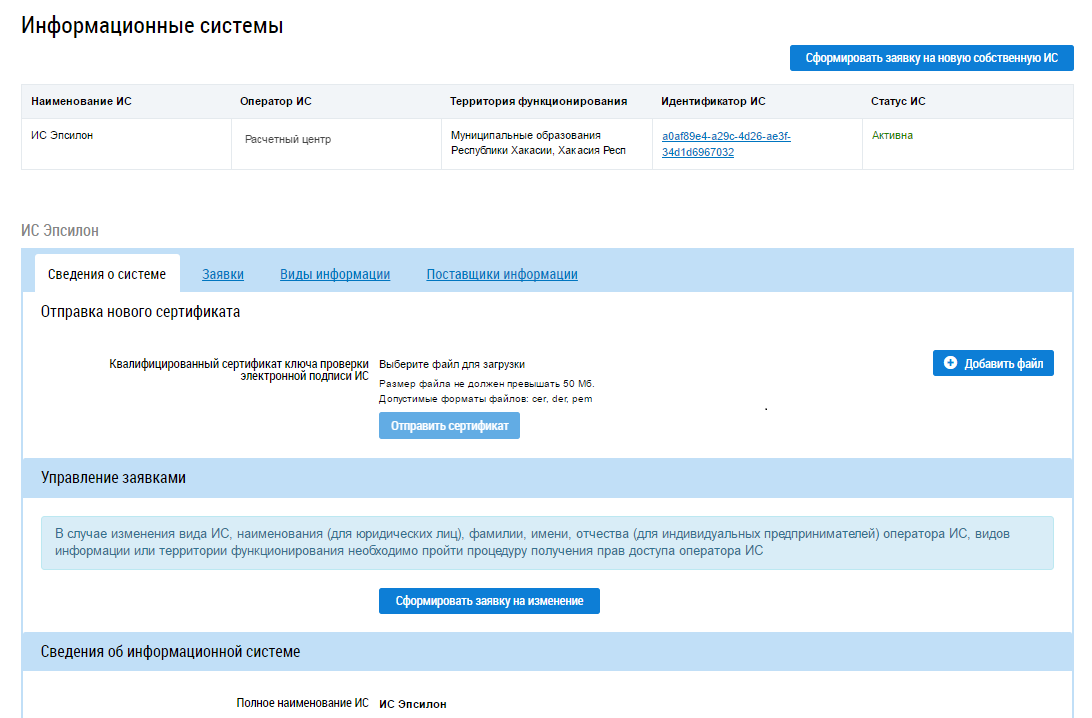Screen dimensions: 1092x718
Task: Click the Статус ИС column header
Action: (x=898, y=101)
